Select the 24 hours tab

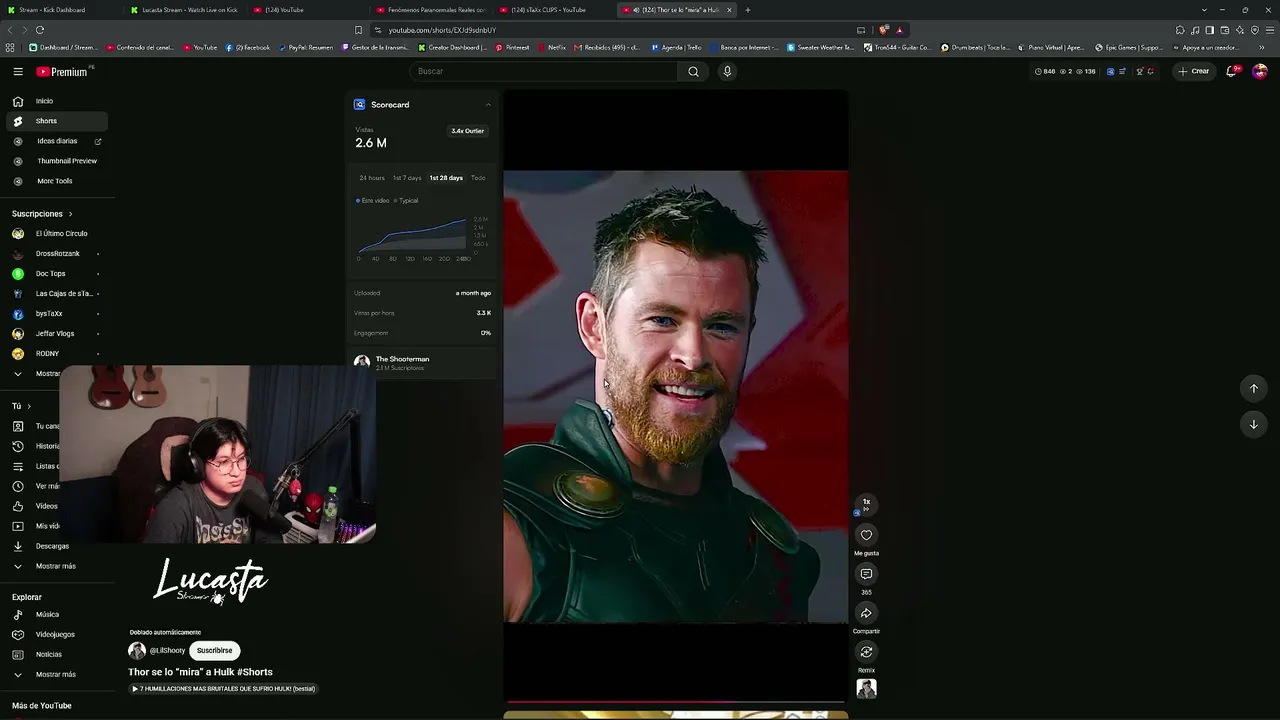372,178
